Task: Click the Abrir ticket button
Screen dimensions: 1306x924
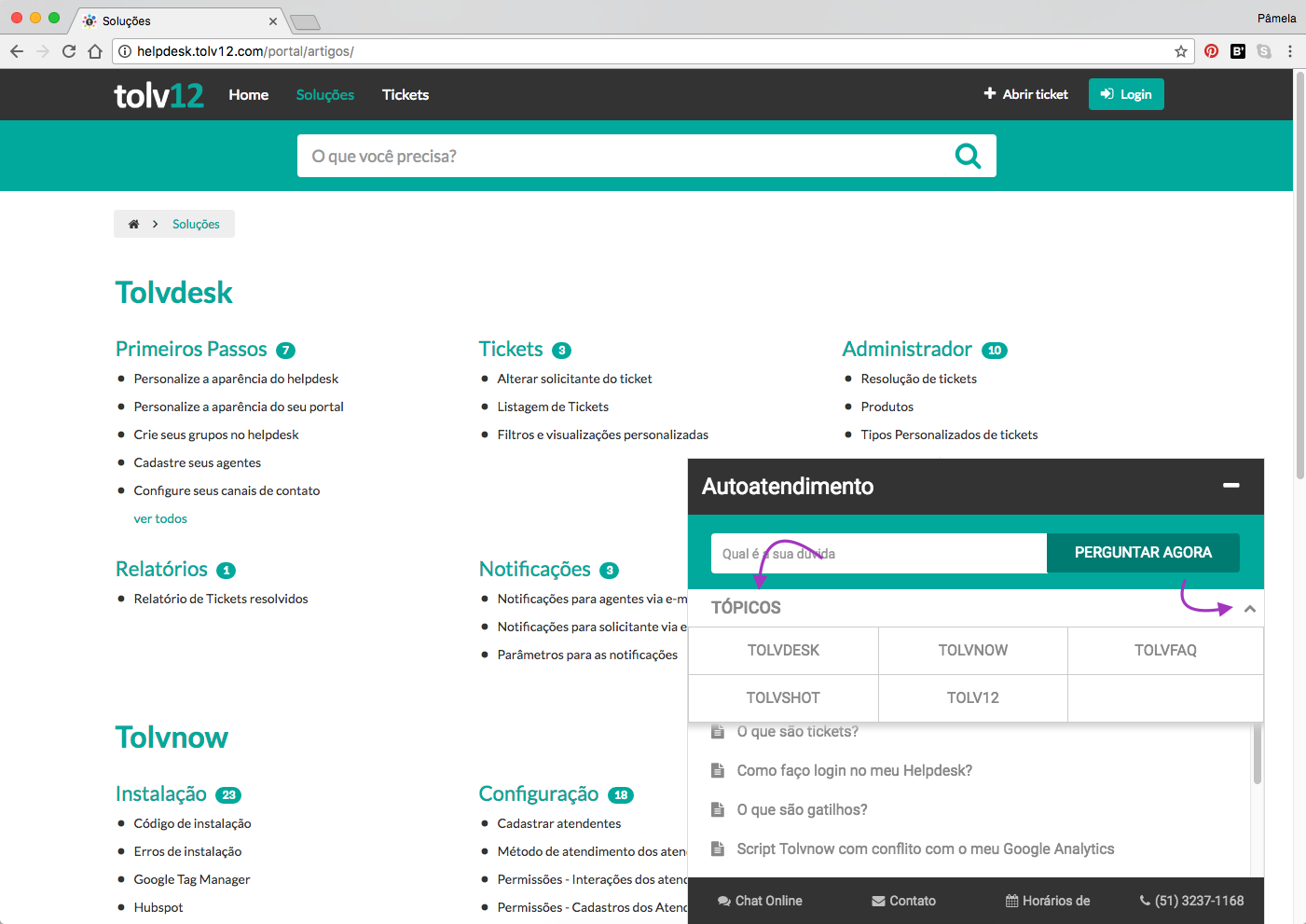Action: (x=1026, y=94)
